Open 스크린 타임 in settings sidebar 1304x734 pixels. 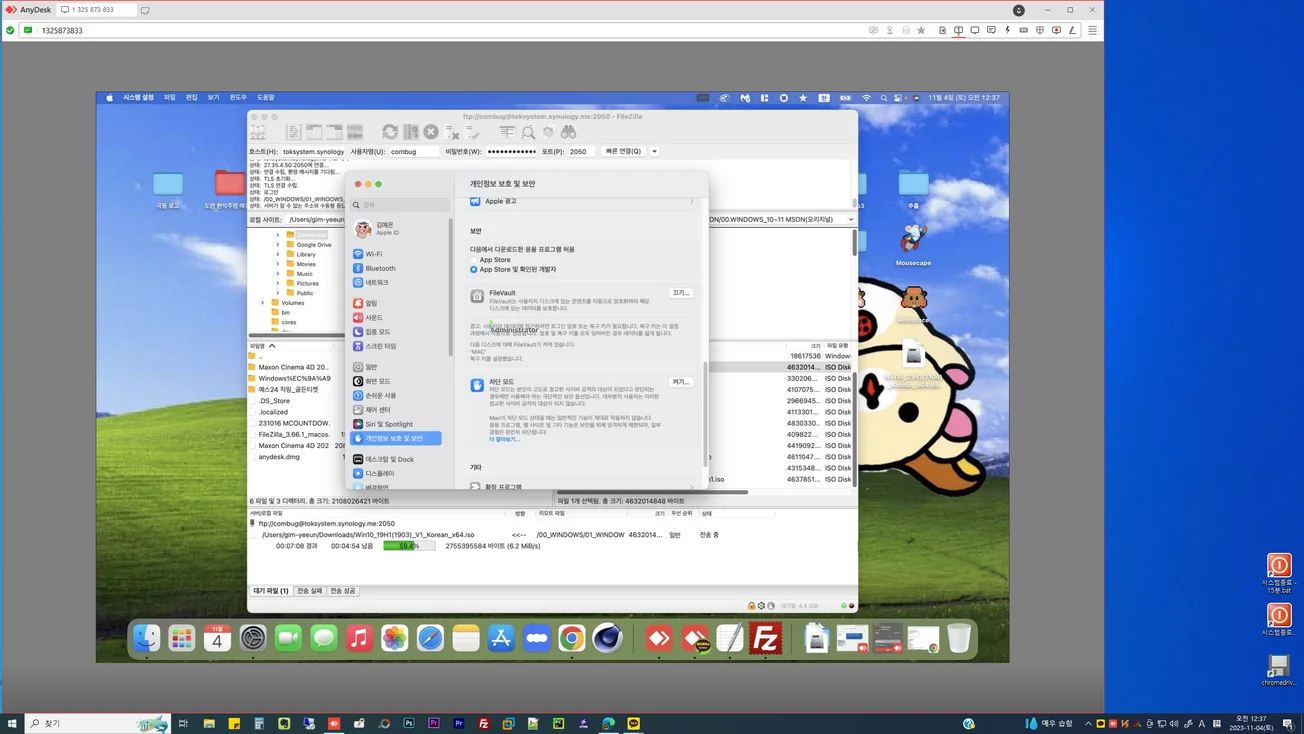coord(397,346)
